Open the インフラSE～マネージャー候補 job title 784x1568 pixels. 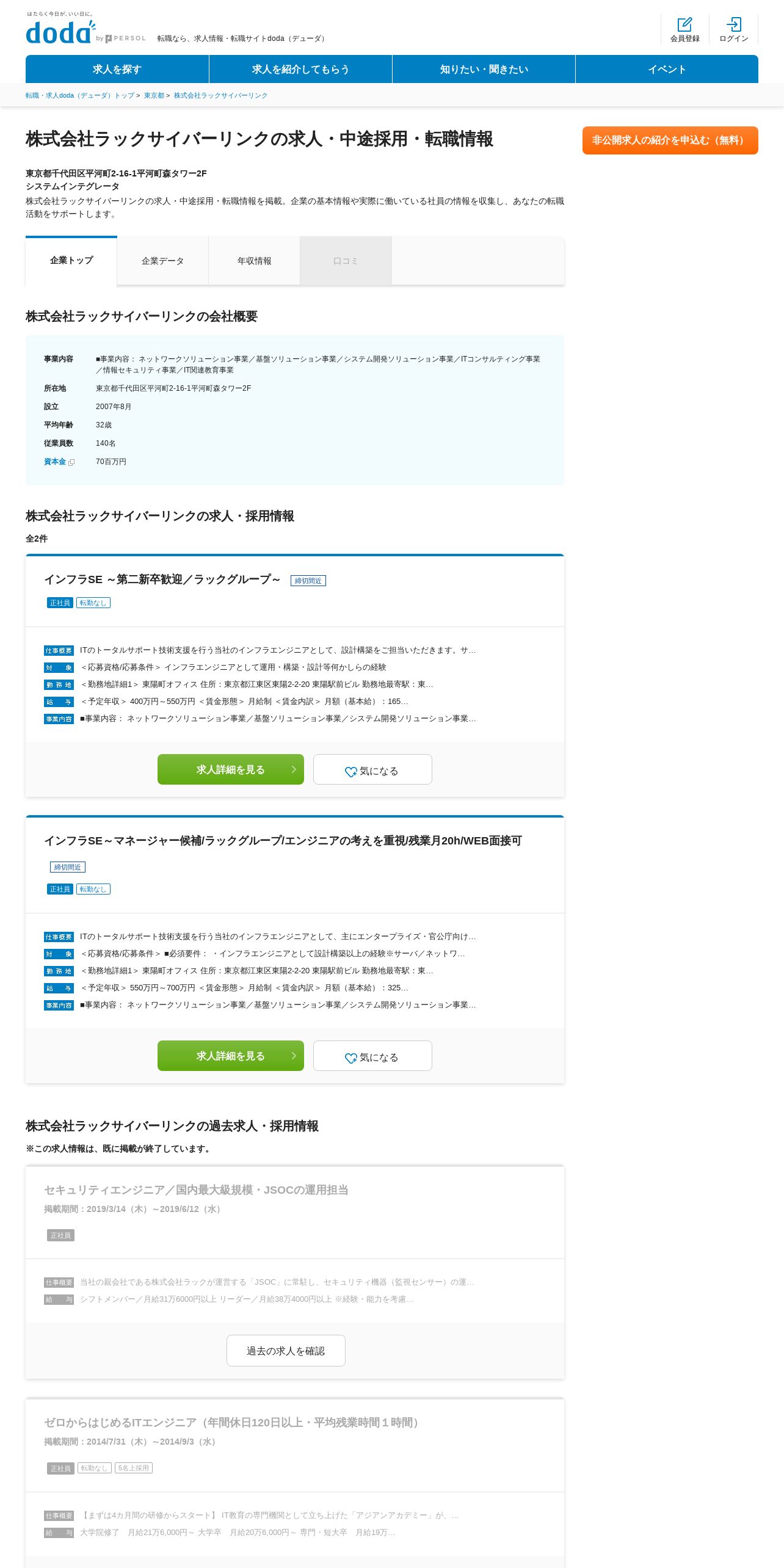pyautogui.click(x=283, y=841)
